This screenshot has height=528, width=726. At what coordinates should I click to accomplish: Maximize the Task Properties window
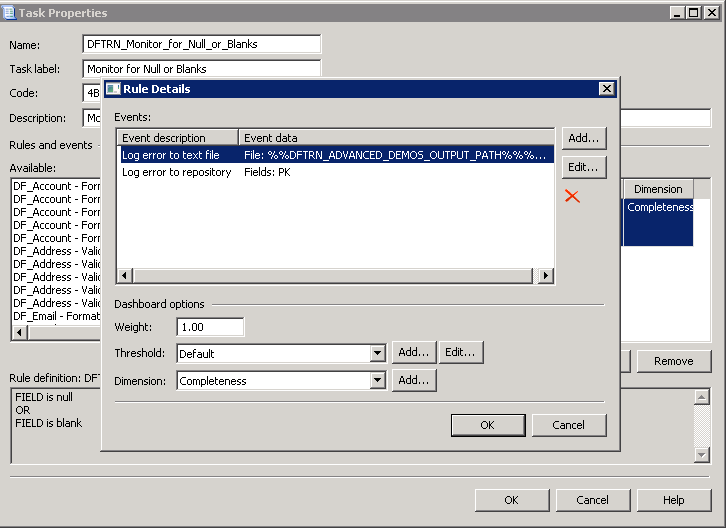[694, 13]
